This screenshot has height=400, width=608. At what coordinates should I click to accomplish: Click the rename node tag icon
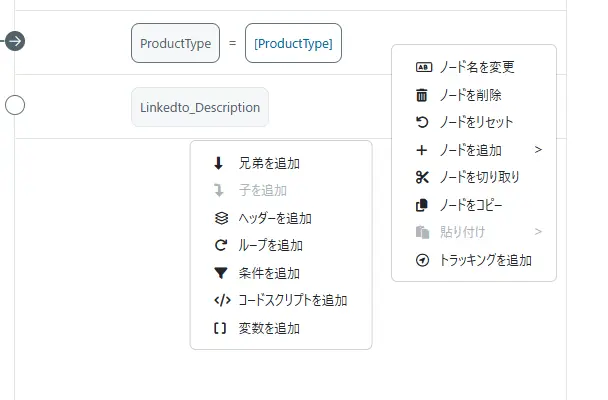point(422,68)
